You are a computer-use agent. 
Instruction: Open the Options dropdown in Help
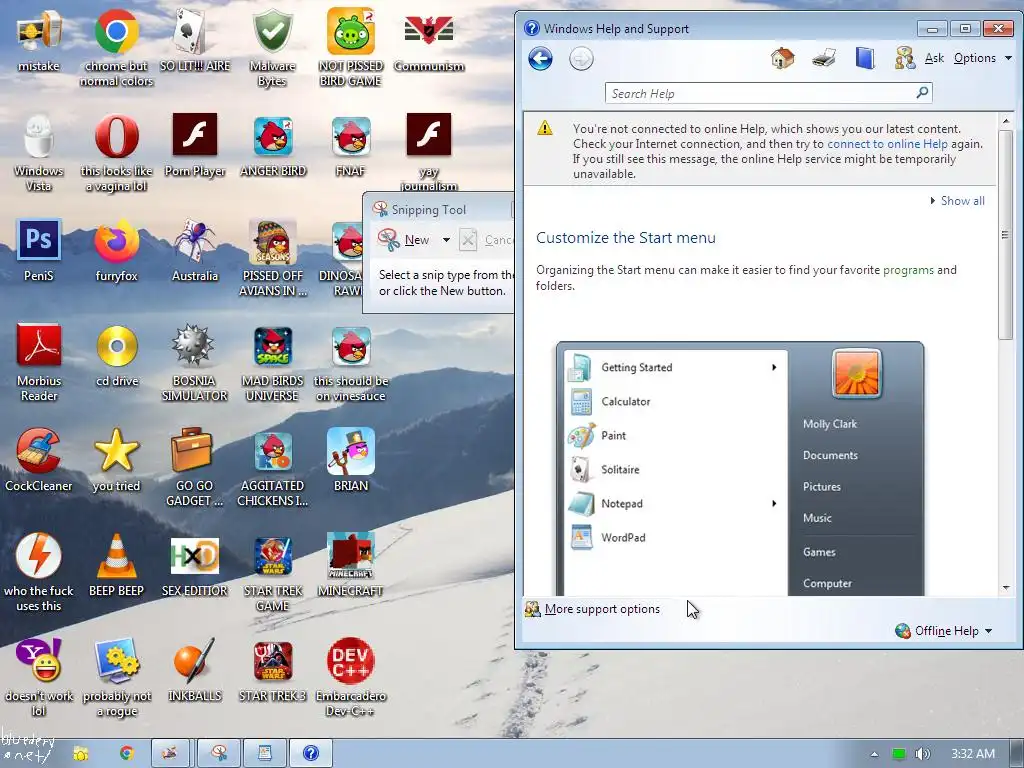[x=983, y=58]
